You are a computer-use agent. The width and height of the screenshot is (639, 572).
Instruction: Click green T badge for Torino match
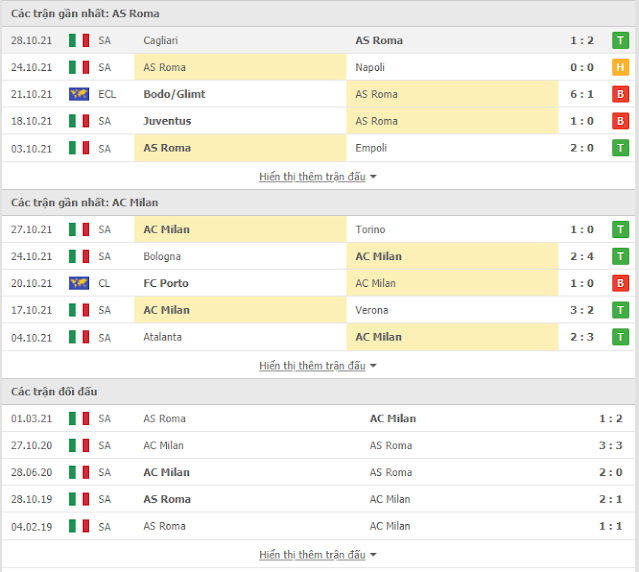(620, 229)
